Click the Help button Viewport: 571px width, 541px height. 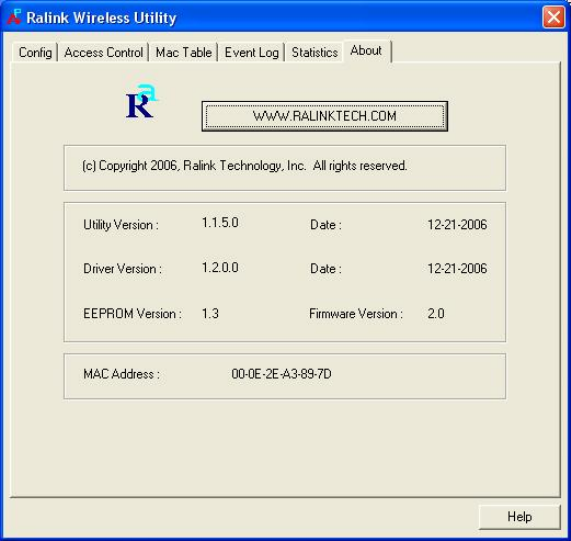coord(520,517)
